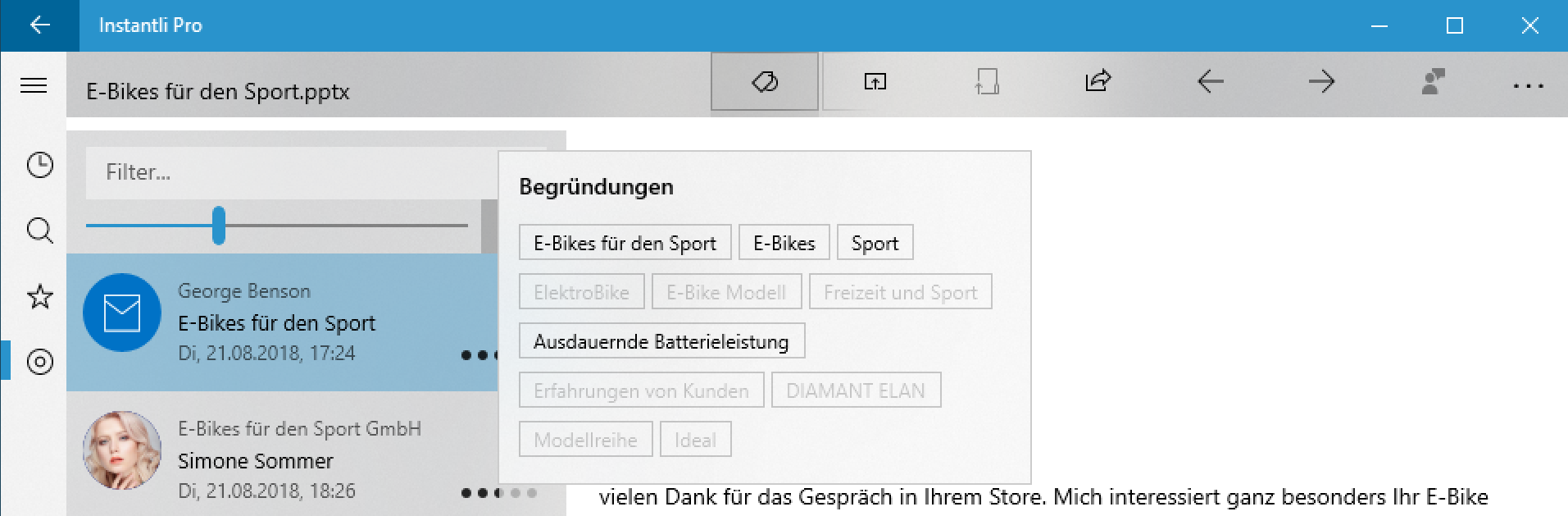Maximize the Instantli Pro window

(1455, 25)
